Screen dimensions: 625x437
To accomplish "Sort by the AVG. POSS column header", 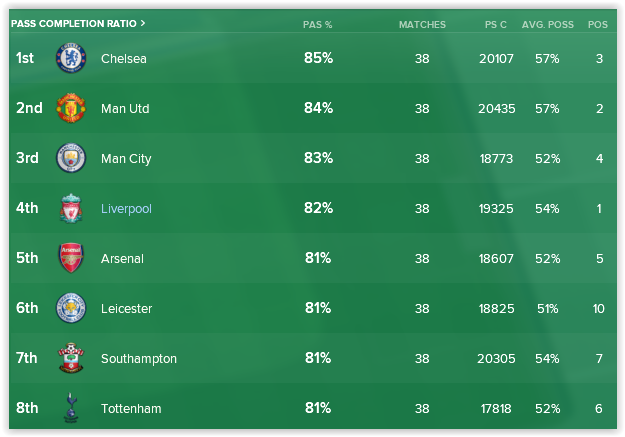I will (x=547, y=24).
